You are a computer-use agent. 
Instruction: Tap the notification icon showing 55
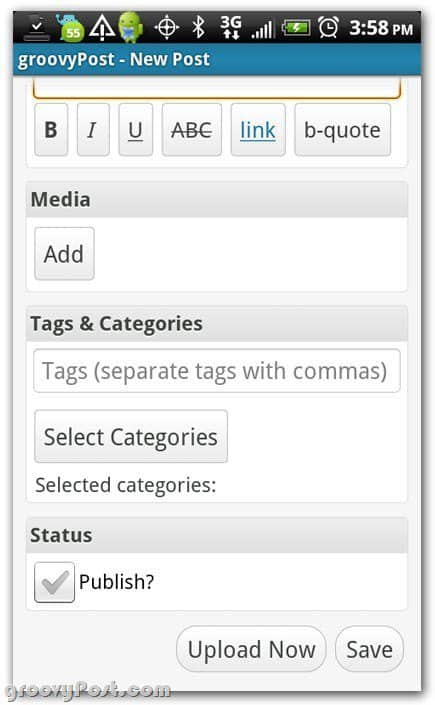coord(70,28)
